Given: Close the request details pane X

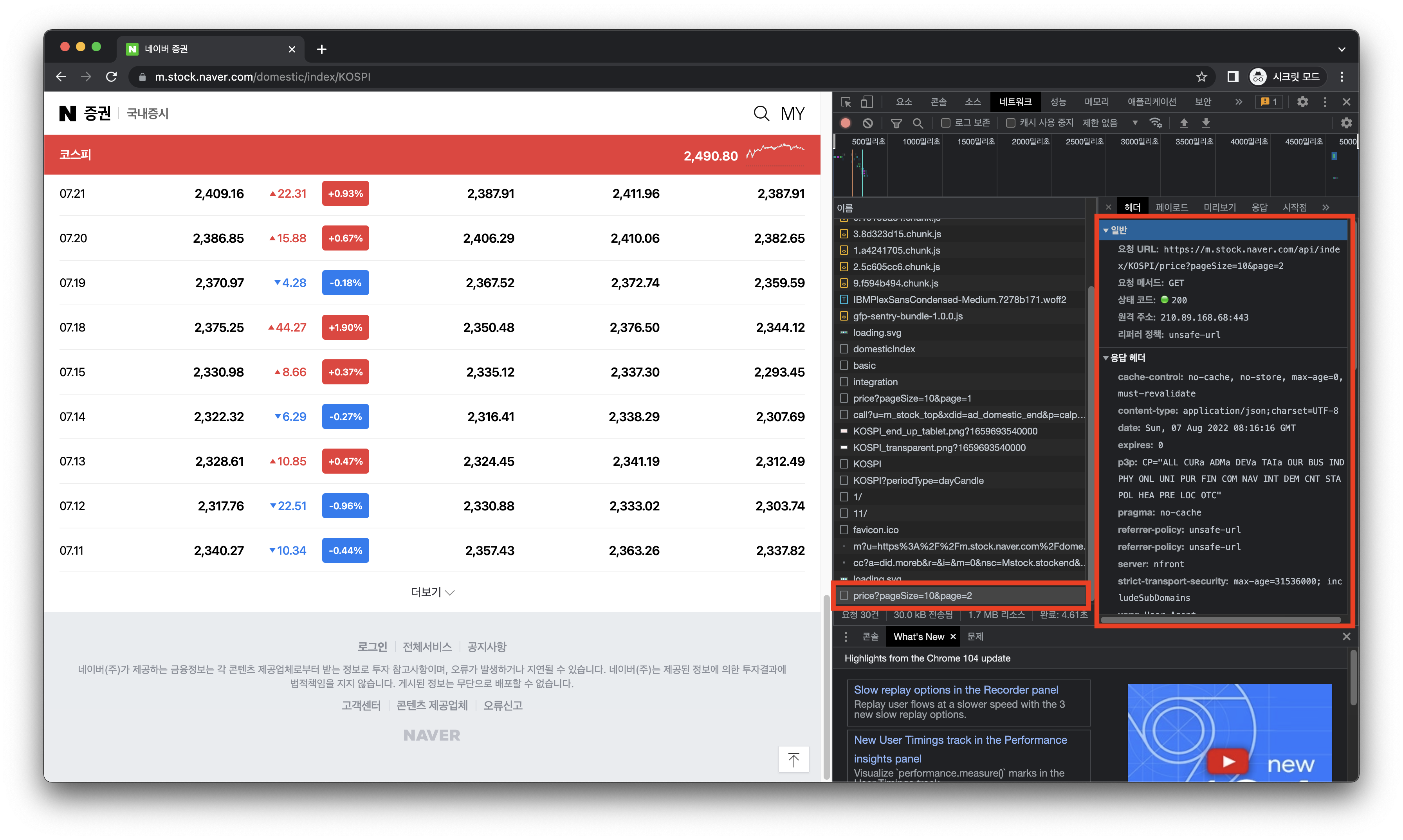Looking at the screenshot, I should tap(1108, 207).
